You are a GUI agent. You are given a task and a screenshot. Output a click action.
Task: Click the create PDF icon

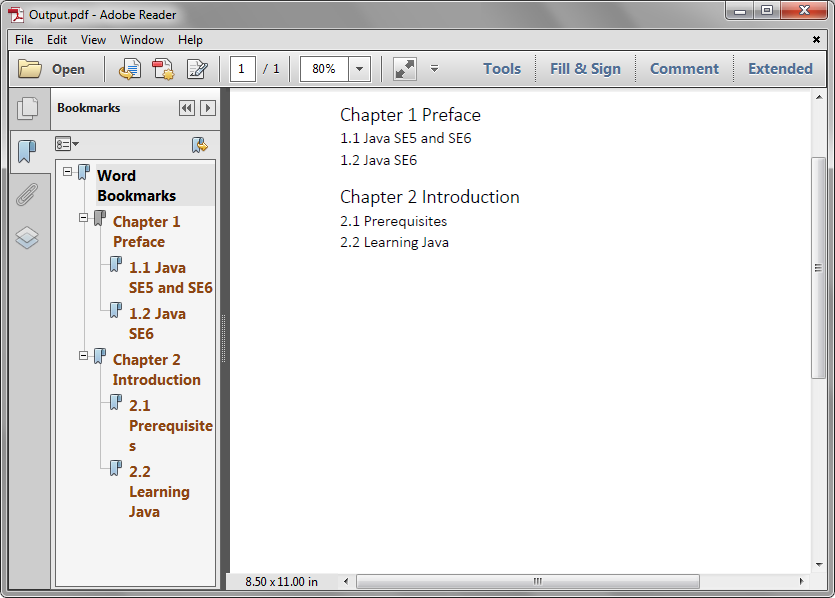coord(163,69)
